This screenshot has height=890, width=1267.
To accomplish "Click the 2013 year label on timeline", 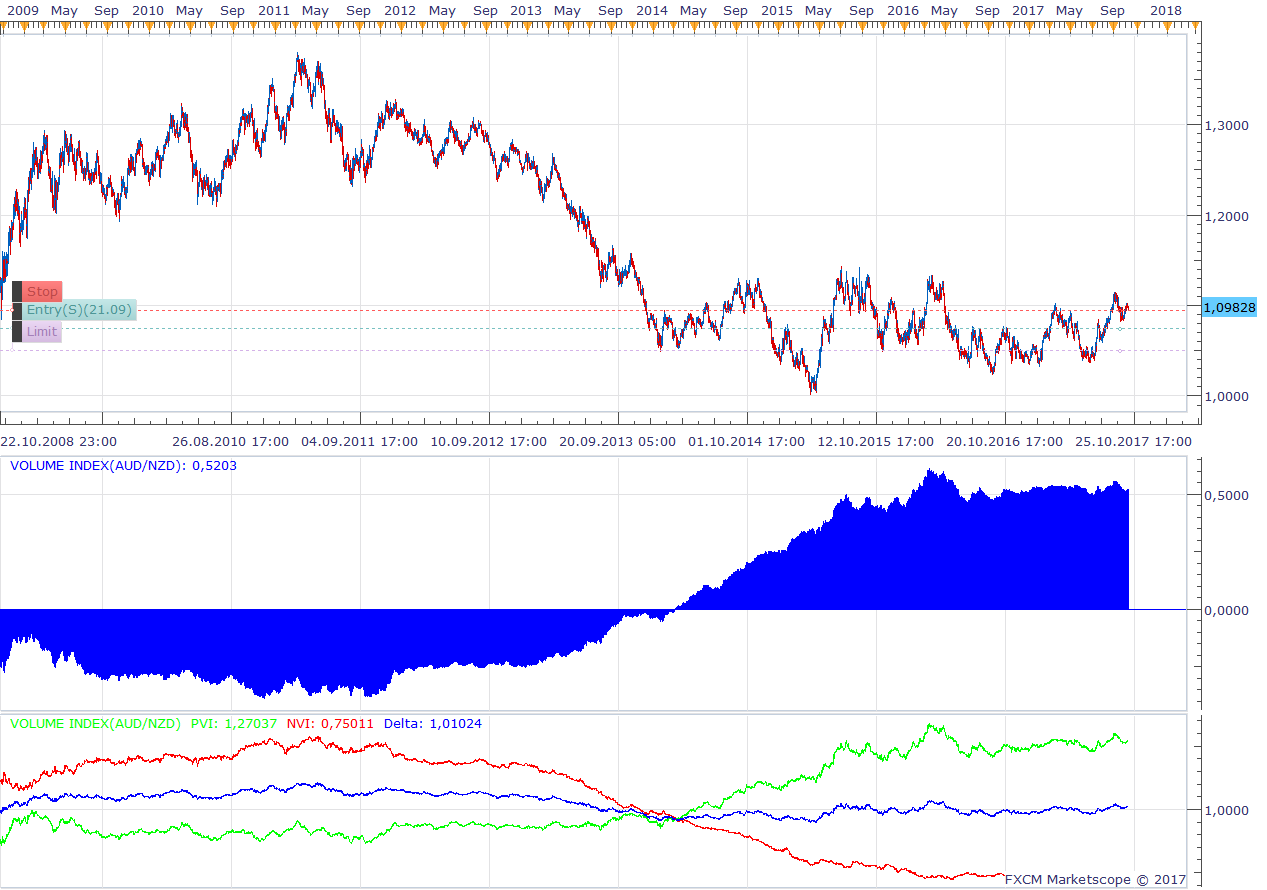I will [526, 10].
